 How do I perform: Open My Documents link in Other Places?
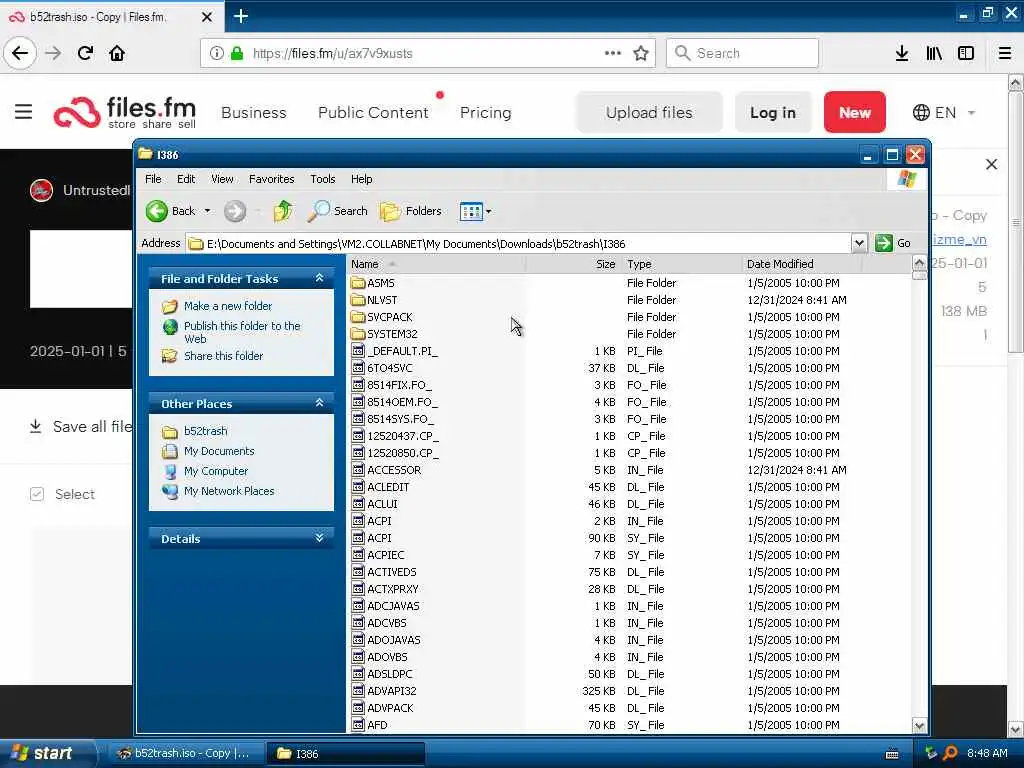coord(219,451)
